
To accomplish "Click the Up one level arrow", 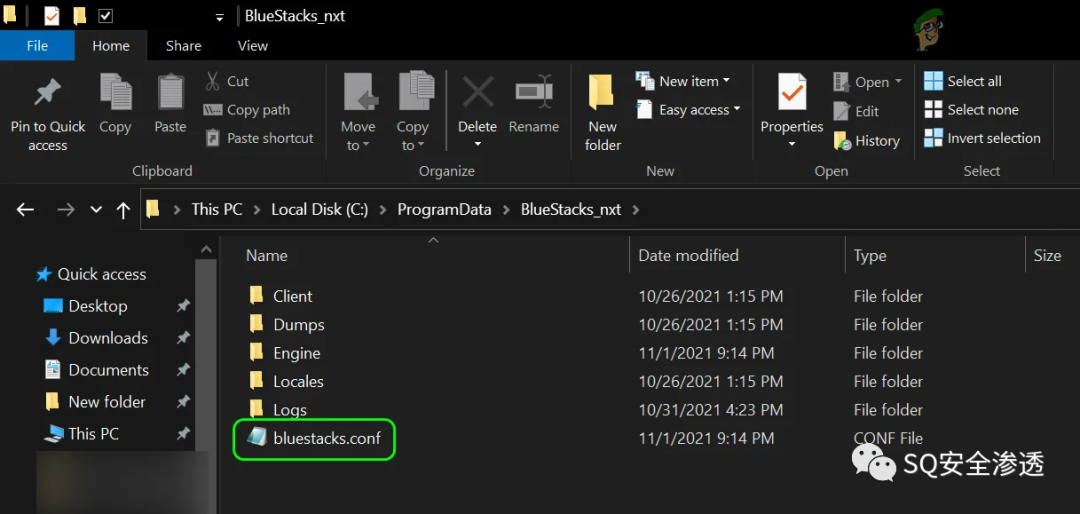I will tap(123, 209).
